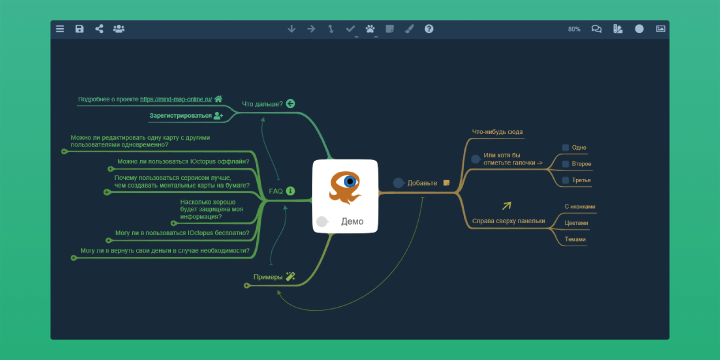720x360 pixels.
Task: Click the share icon in toolbar
Action: click(x=99, y=29)
